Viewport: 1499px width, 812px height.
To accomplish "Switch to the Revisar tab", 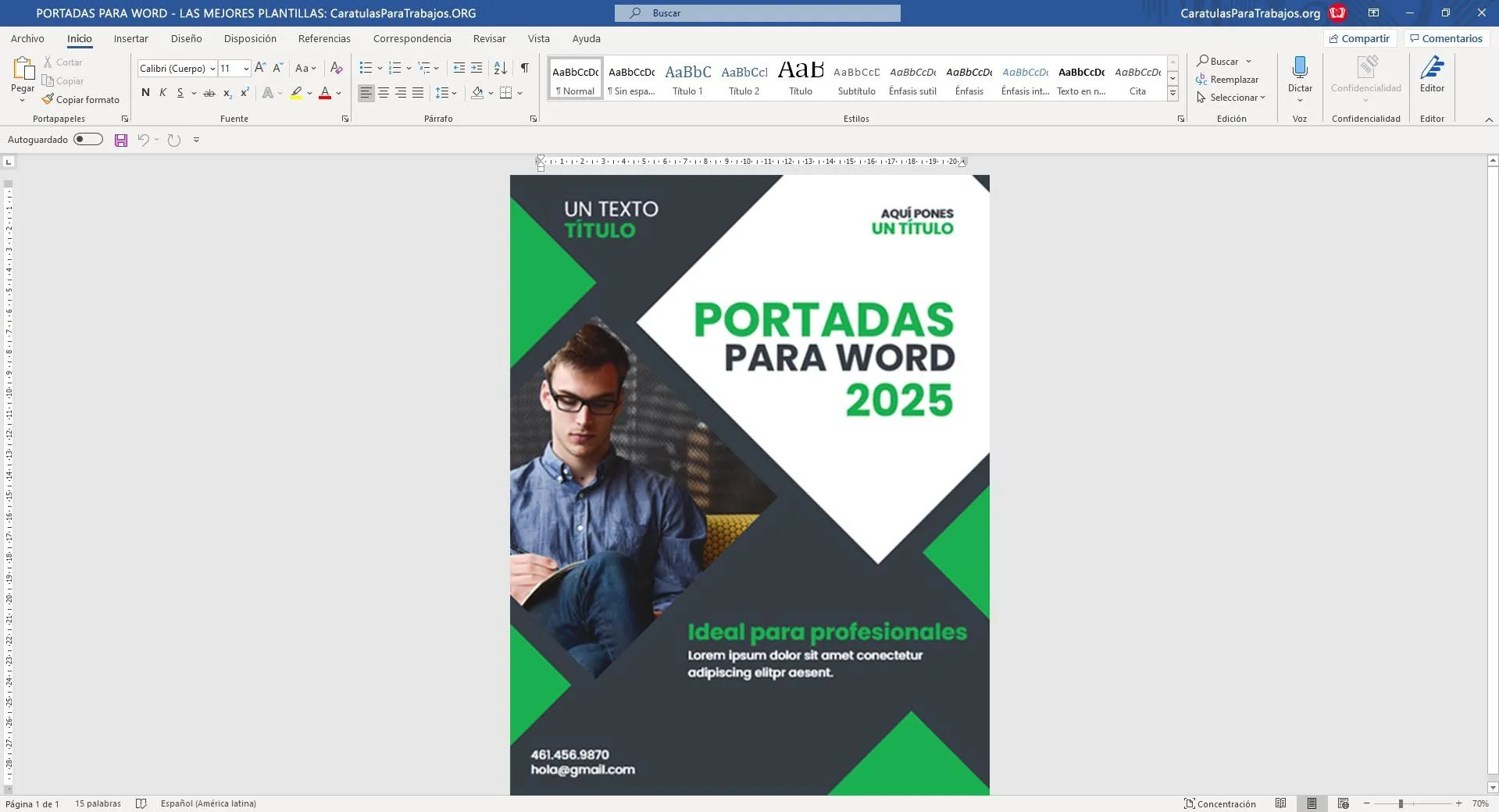I will [x=489, y=38].
